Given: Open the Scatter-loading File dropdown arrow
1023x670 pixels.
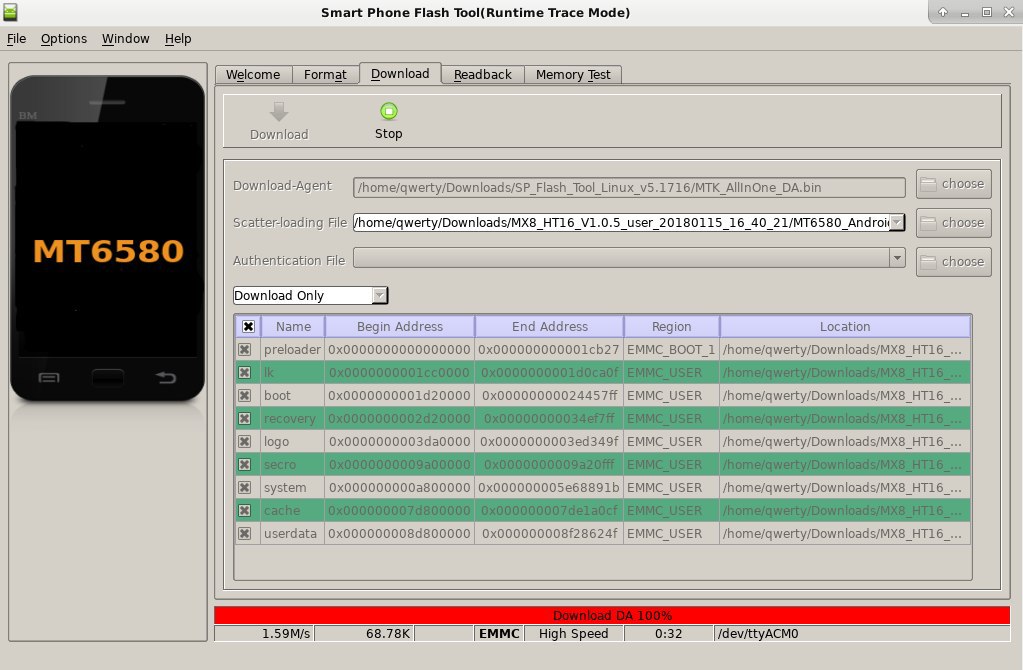Looking at the screenshot, I should 897,222.
